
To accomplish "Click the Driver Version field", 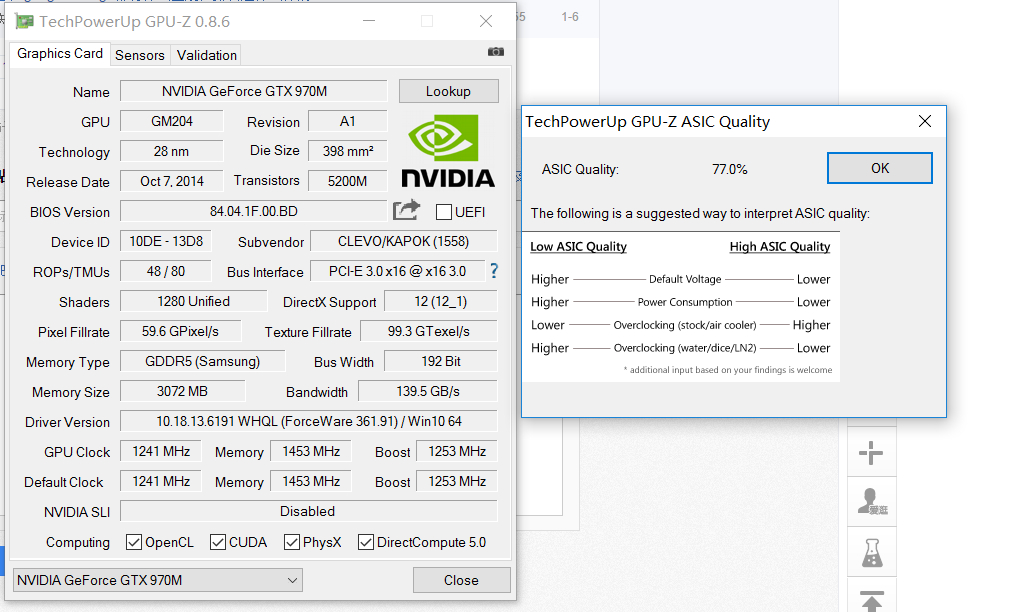I will point(309,421).
